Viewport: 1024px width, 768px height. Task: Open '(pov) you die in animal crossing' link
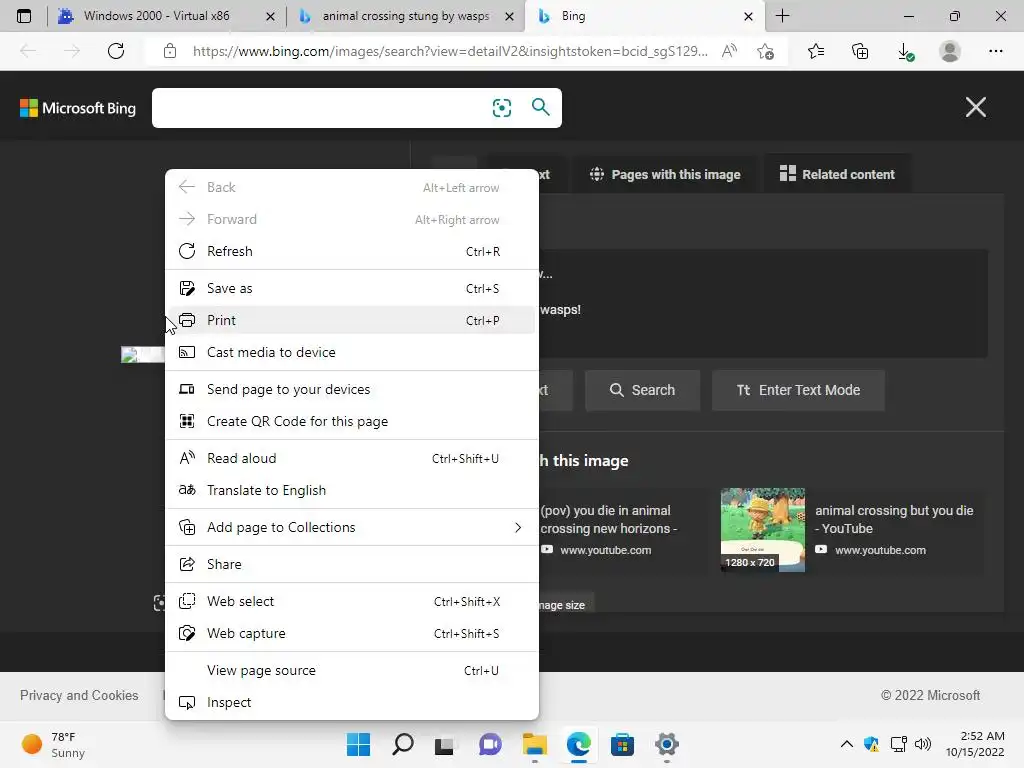(608, 520)
